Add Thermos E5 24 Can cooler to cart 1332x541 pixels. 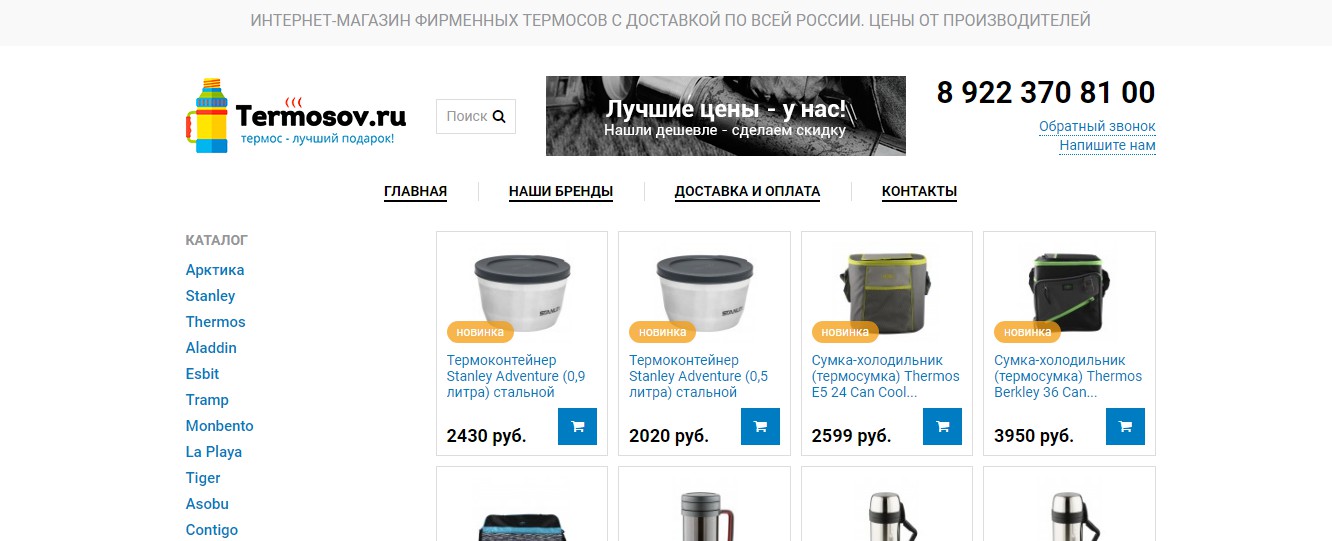[942, 426]
